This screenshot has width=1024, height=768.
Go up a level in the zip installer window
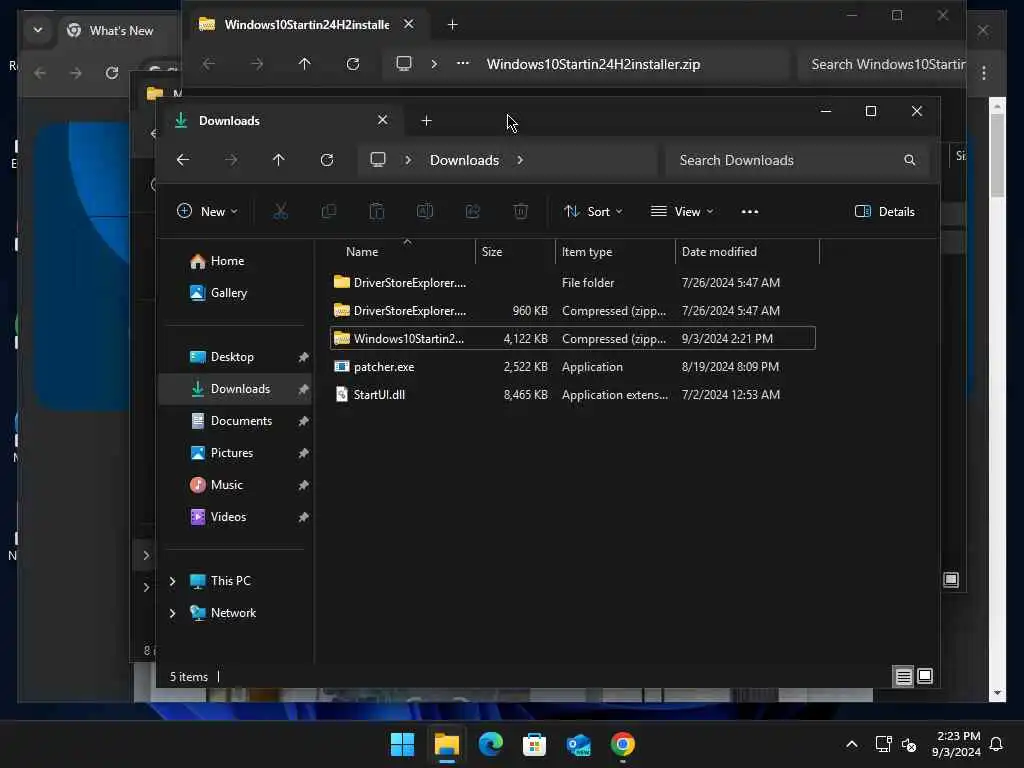tap(305, 64)
